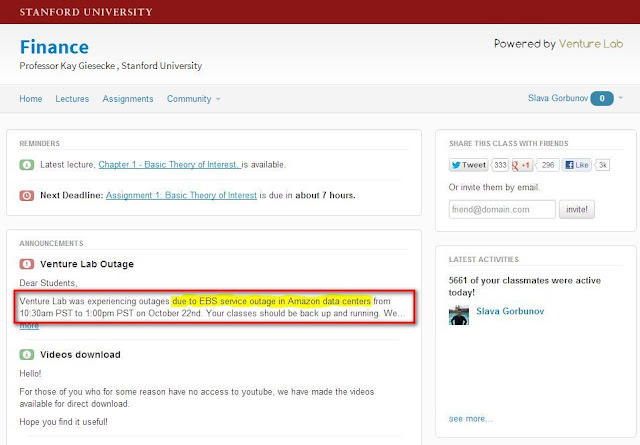Open Assignment 1: Basic Theory of Interest link
Viewport: 640px width, 445px height.
[x=181, y=195]
